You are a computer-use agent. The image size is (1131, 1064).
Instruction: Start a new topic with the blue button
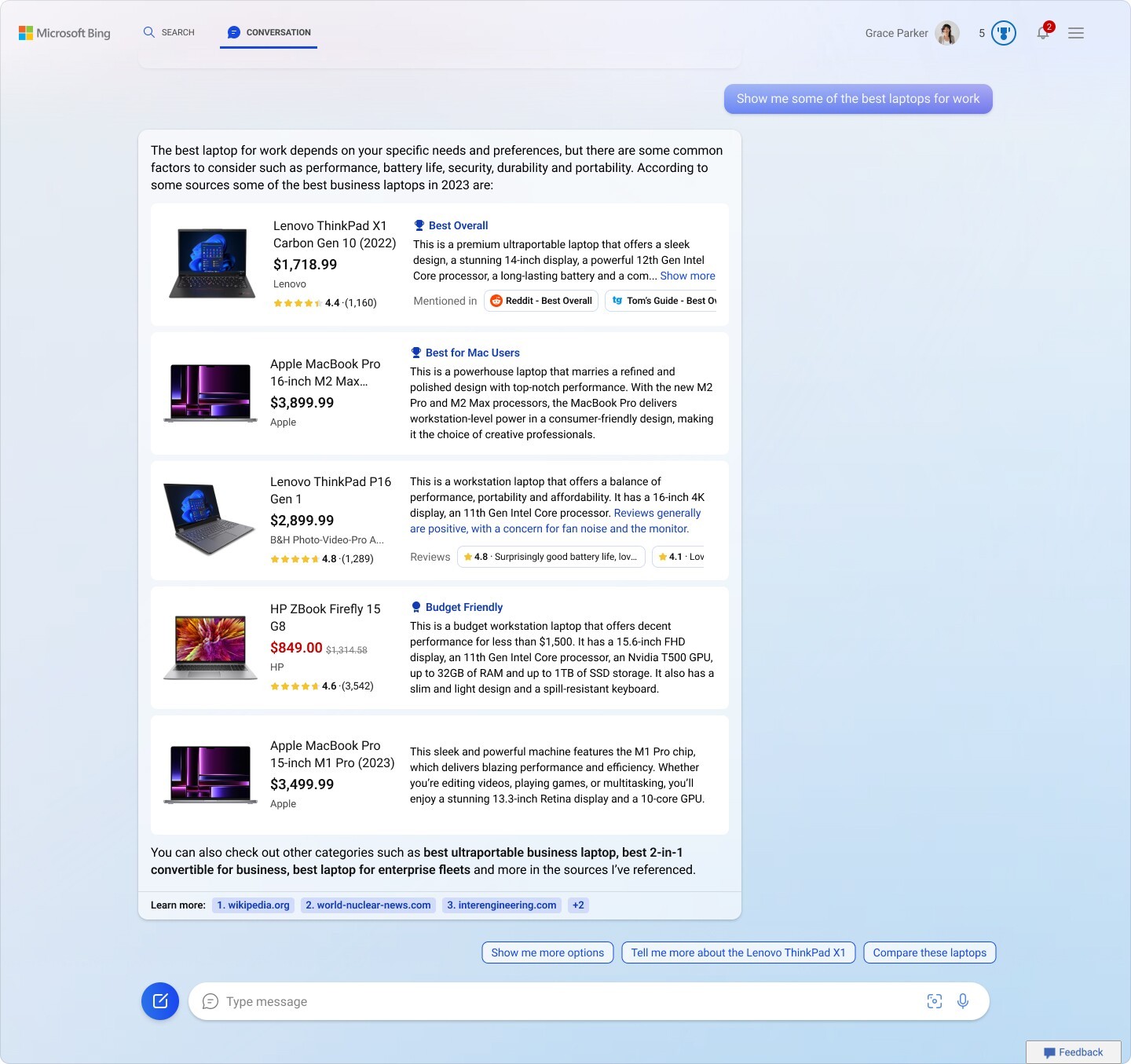(160, 1001)
